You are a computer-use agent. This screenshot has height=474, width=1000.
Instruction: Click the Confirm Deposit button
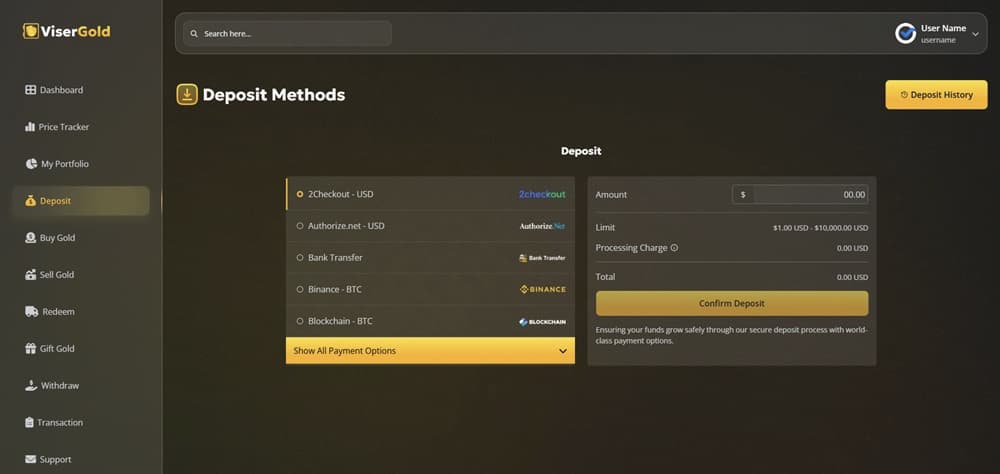point(732,304)
